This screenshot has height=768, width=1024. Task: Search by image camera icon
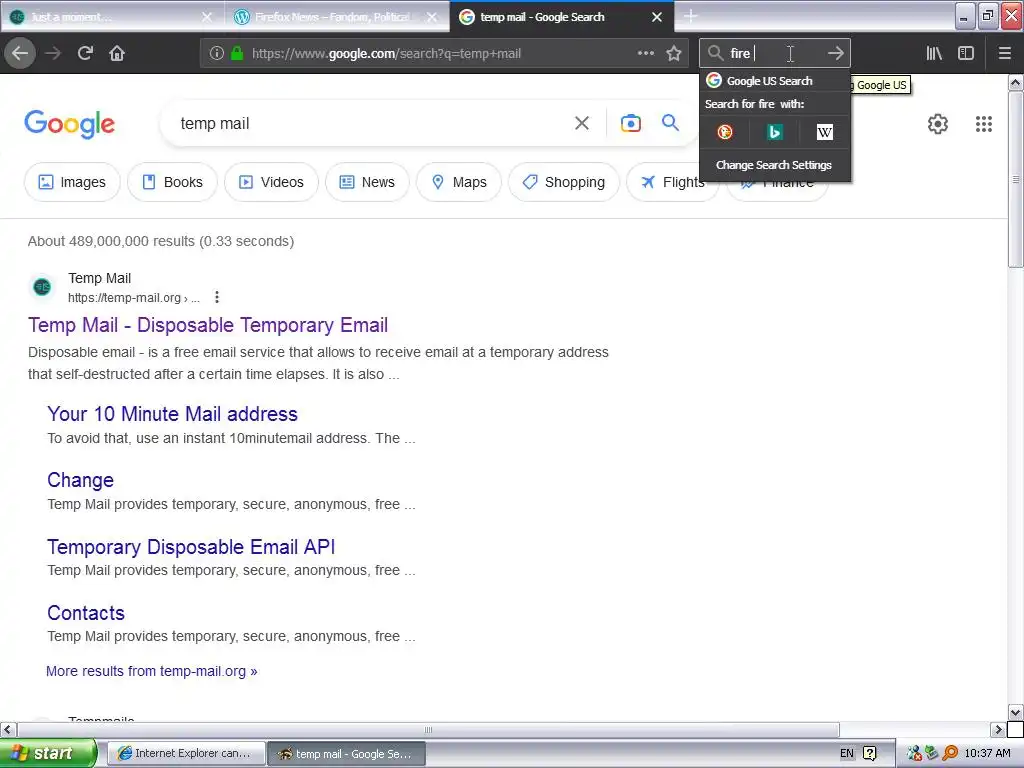click(630, 123)
